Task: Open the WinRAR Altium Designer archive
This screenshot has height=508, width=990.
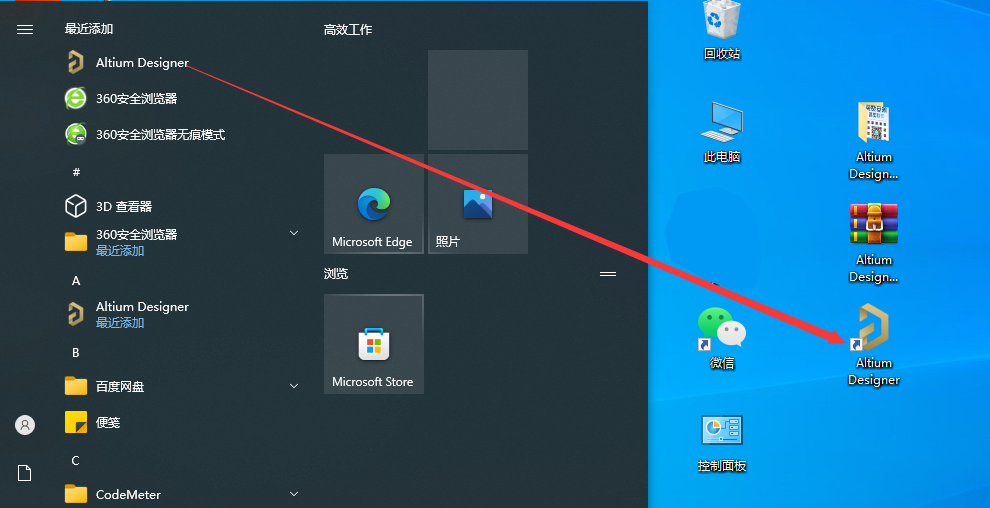Action: pos(873,240)
